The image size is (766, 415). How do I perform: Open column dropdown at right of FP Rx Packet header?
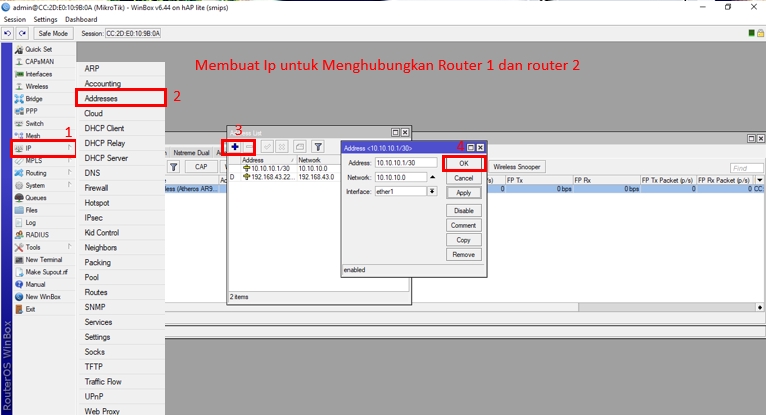(x=760, y=180)
